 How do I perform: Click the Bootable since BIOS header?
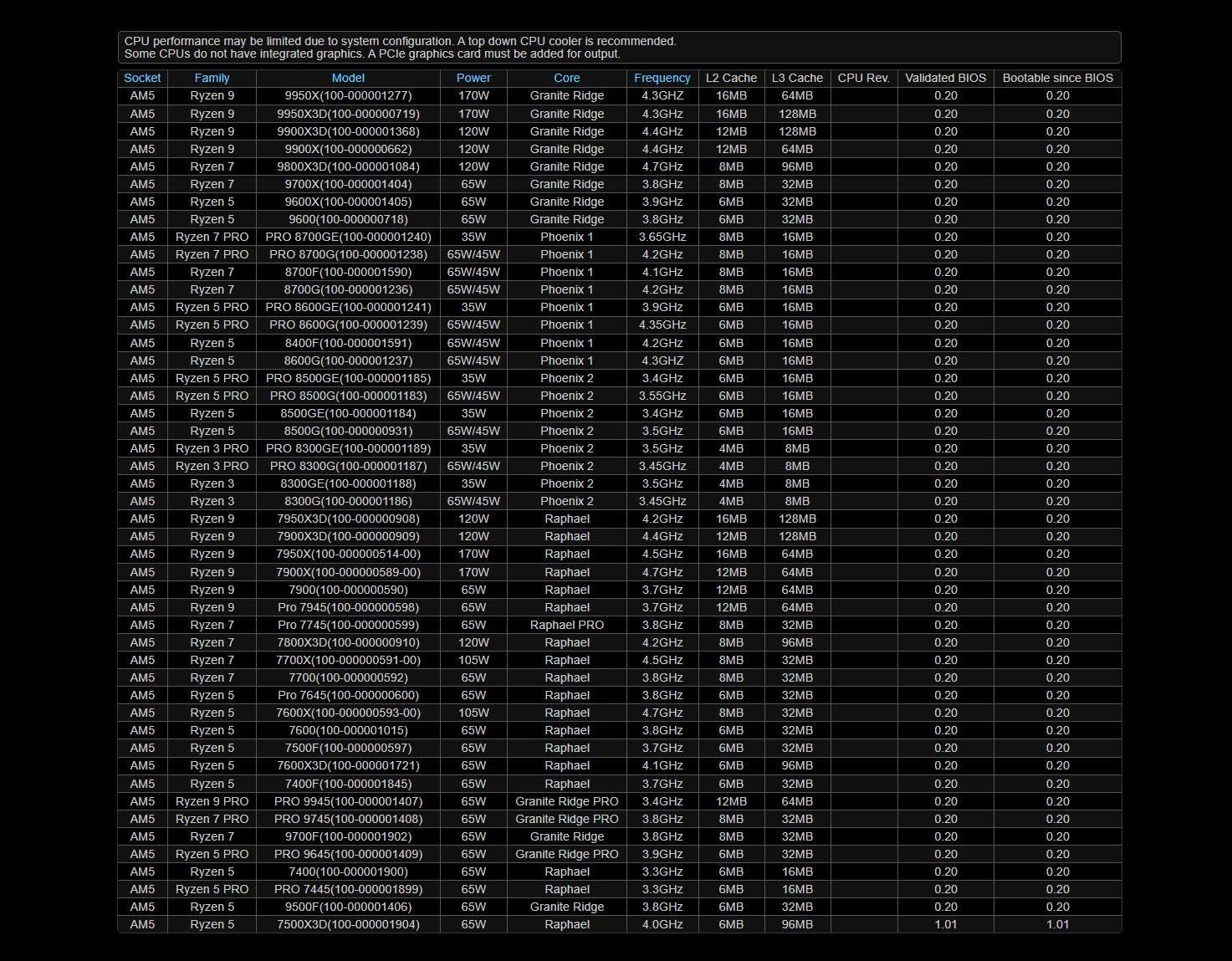pos(1057,78)
